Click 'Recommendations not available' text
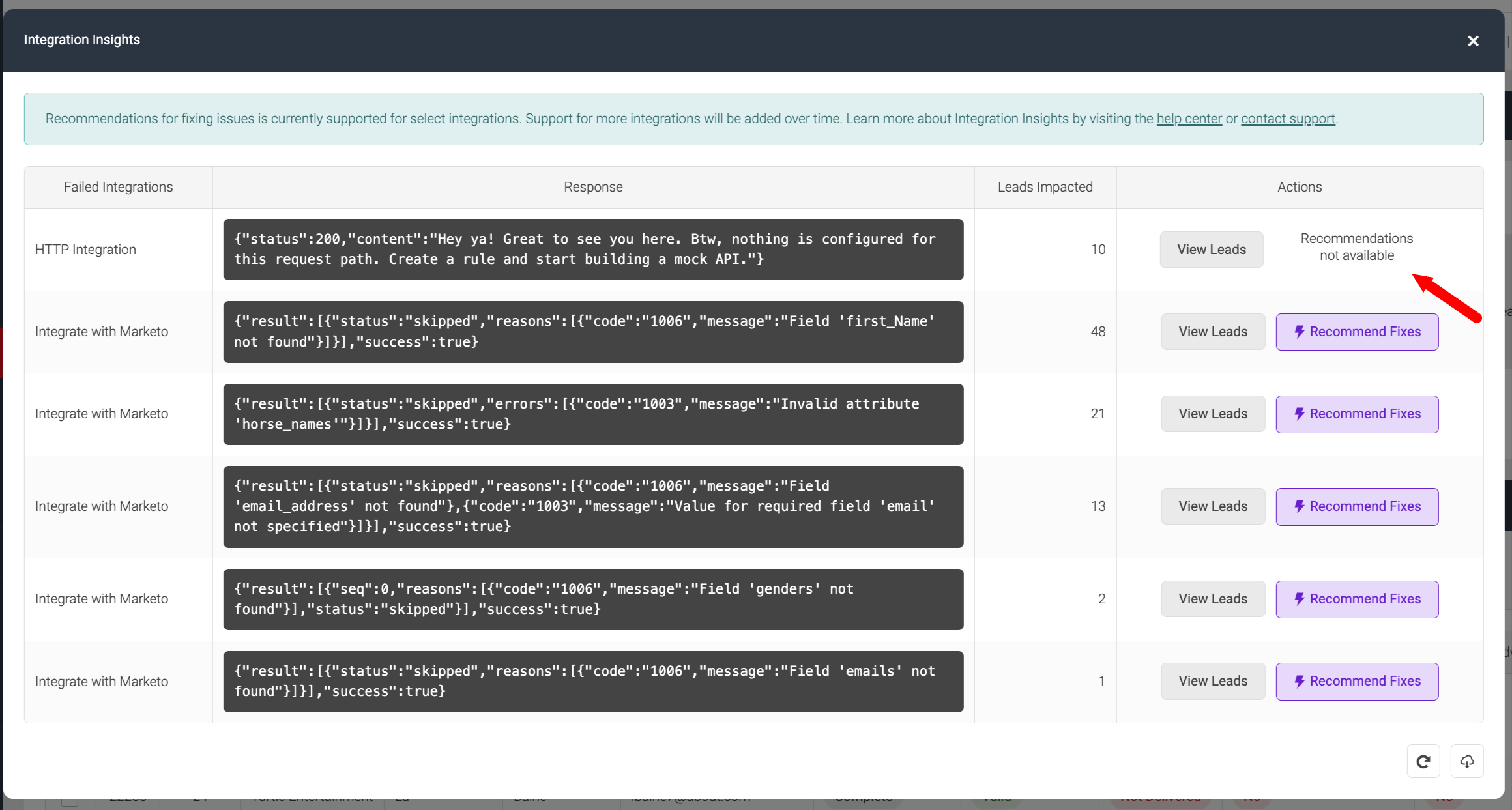Image resolution: width=1512 pixels, height=810 pixels. coord(1357,247)
